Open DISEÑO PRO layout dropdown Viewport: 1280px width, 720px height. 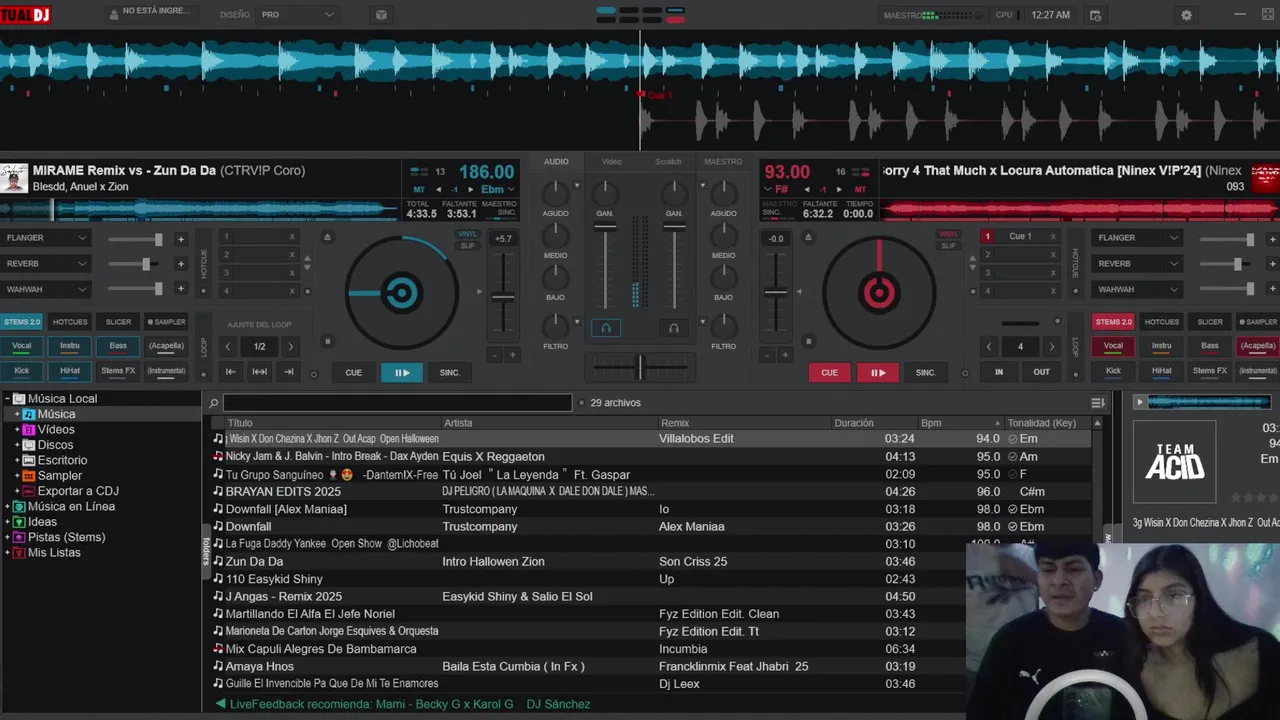coord(298,15)
